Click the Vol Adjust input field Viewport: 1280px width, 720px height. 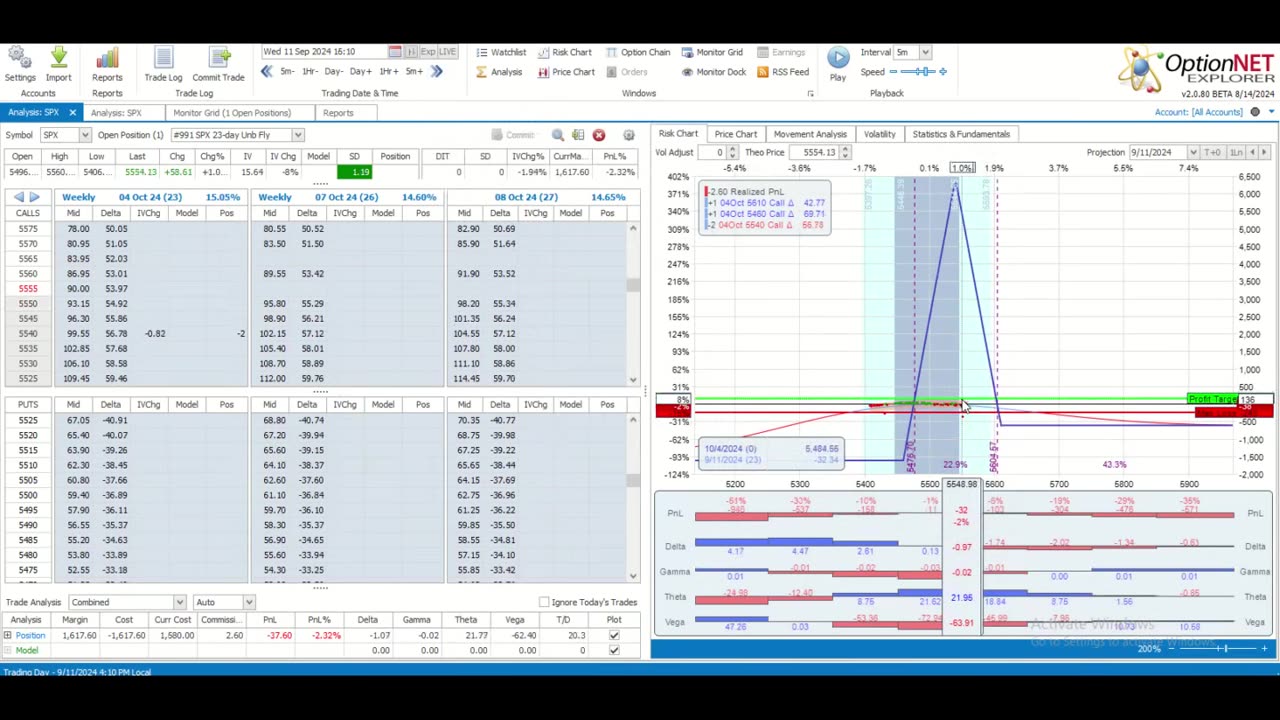click(713, 152)
